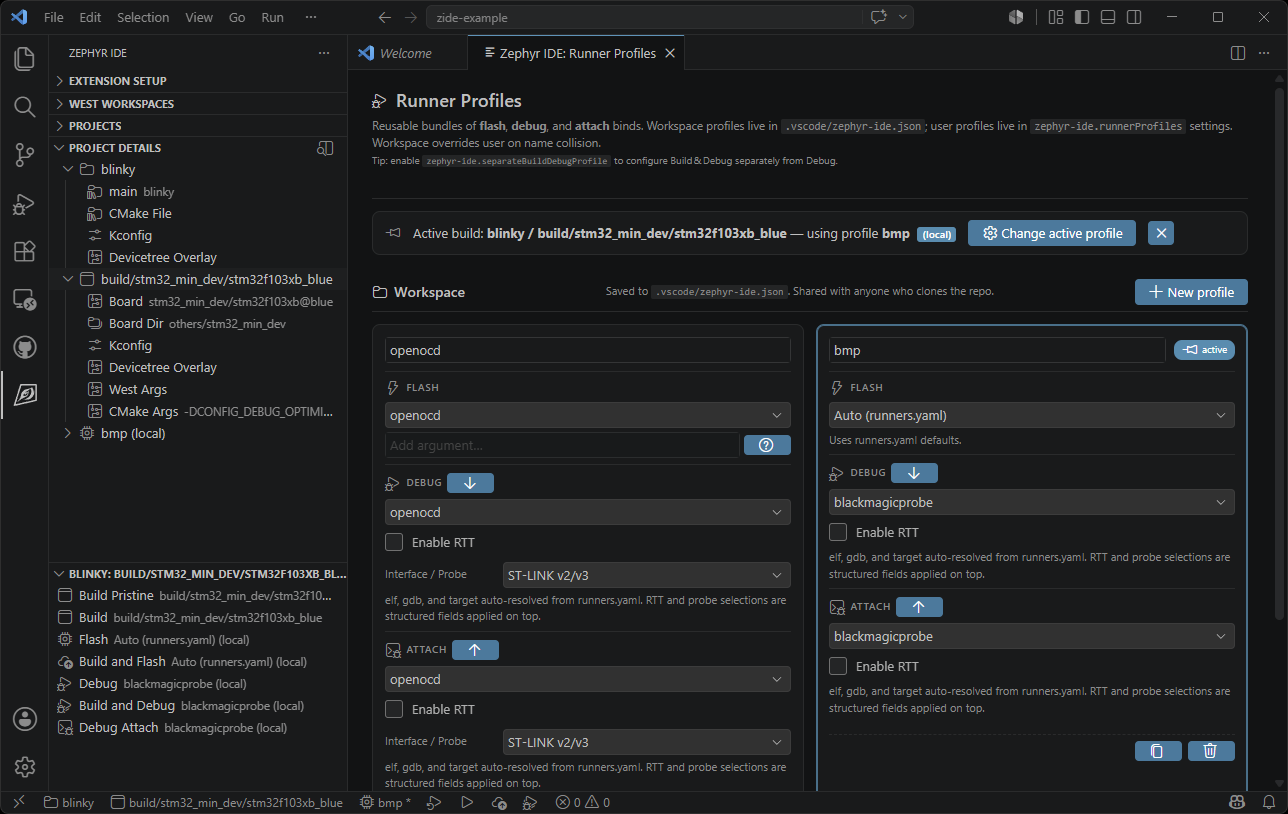Enable RTT under bmp Debug section
Screen dimensions: 1288x814
tap(838, 532)
